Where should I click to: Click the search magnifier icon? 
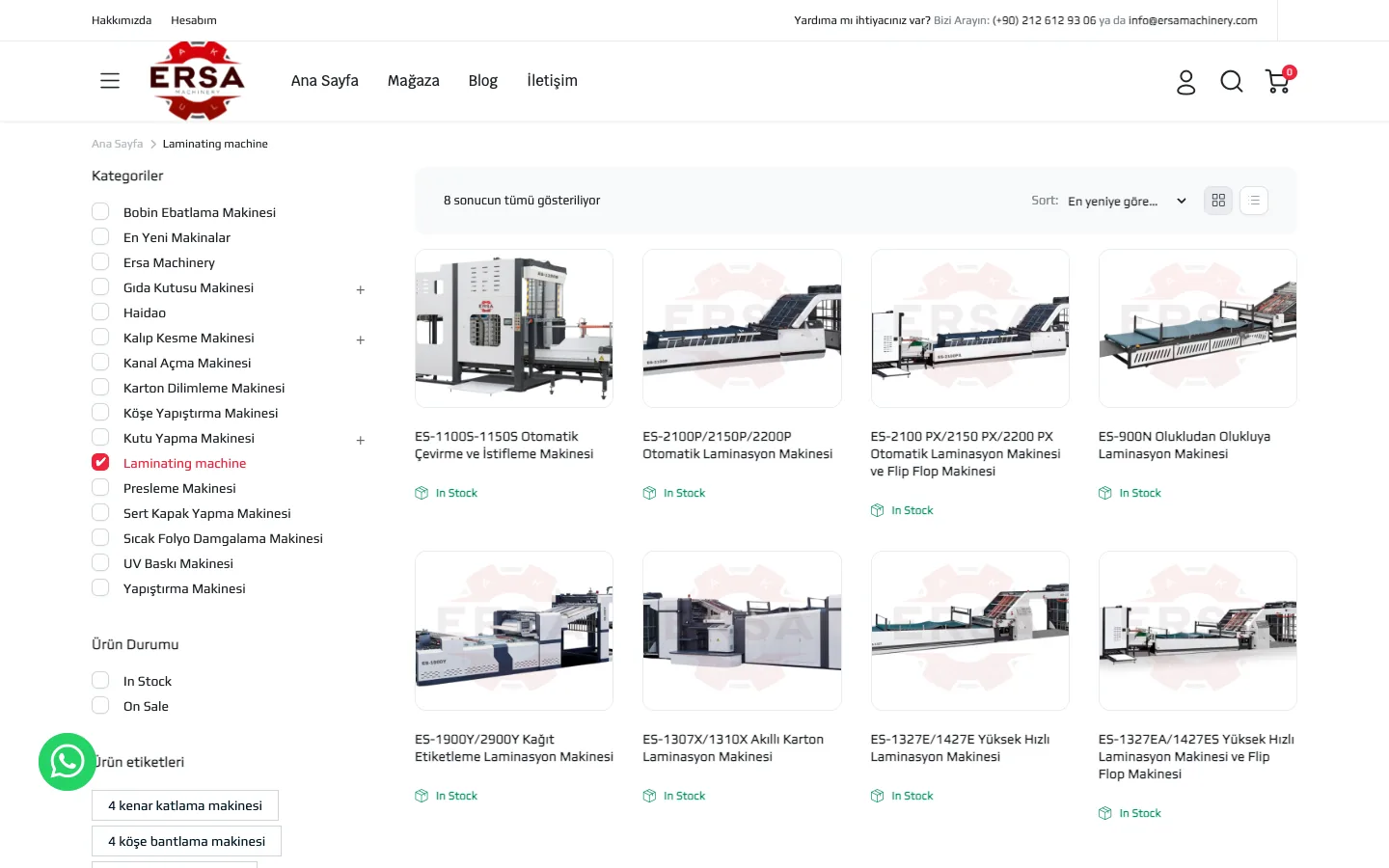coord(1231,82)
